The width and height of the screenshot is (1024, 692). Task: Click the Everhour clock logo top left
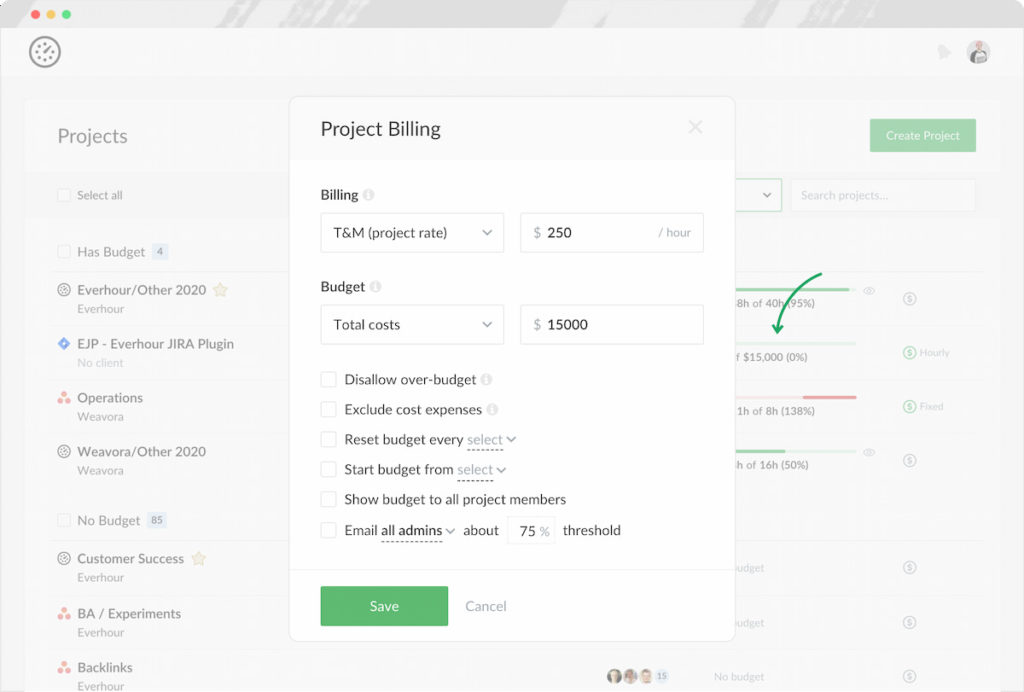point(45,51)
